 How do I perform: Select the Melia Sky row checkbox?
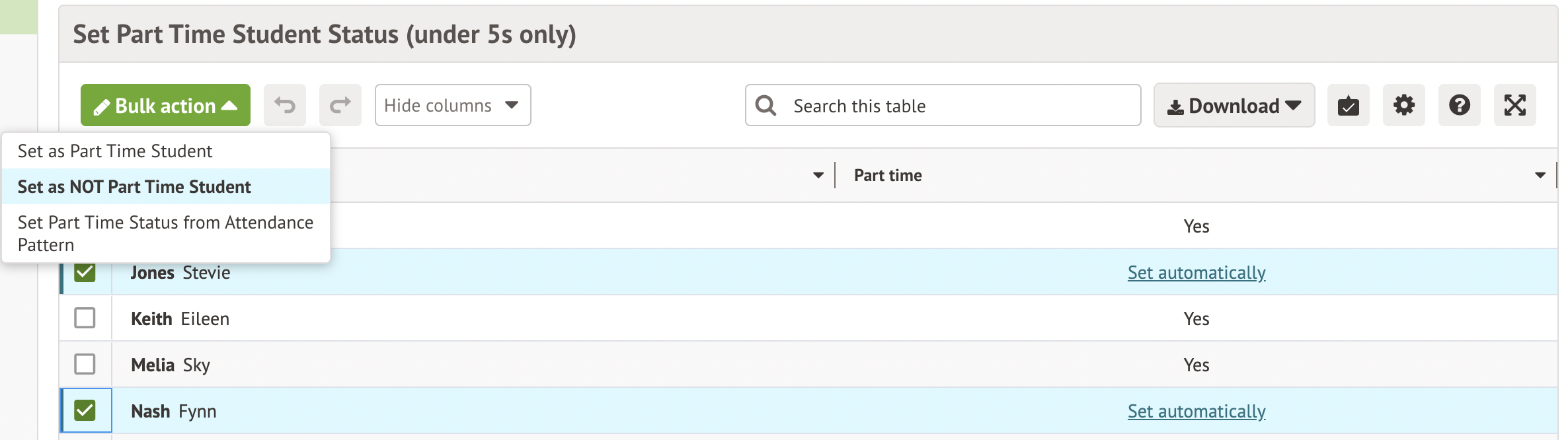pyautogui.click(x=85, y=364)
